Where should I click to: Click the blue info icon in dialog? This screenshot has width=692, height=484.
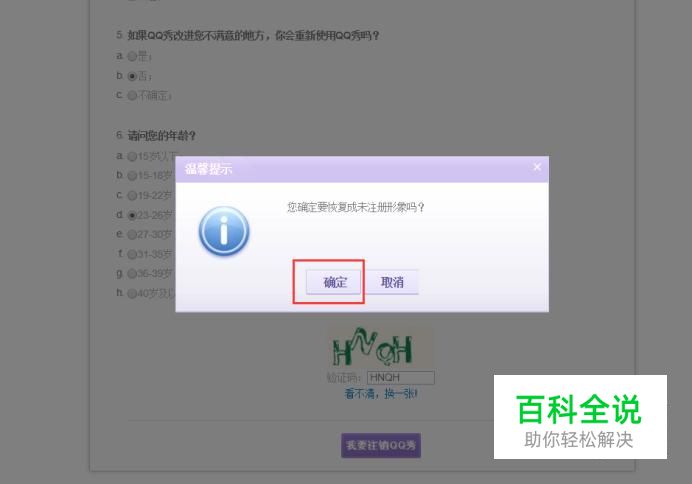(x=224, y=231)
